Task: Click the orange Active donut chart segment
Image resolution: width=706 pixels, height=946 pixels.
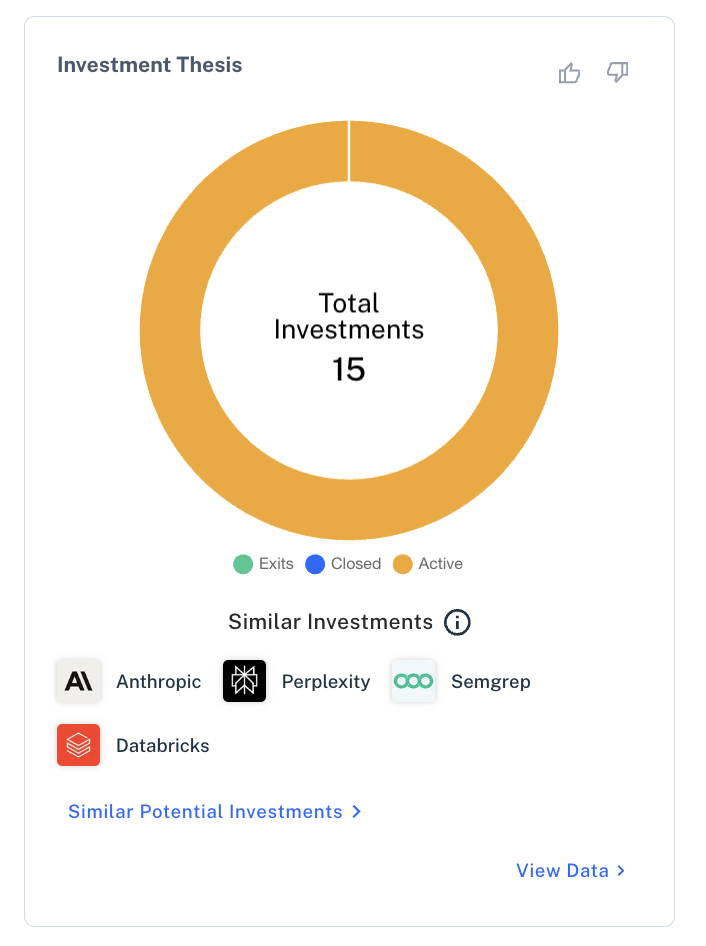Action: click(526, 330)
